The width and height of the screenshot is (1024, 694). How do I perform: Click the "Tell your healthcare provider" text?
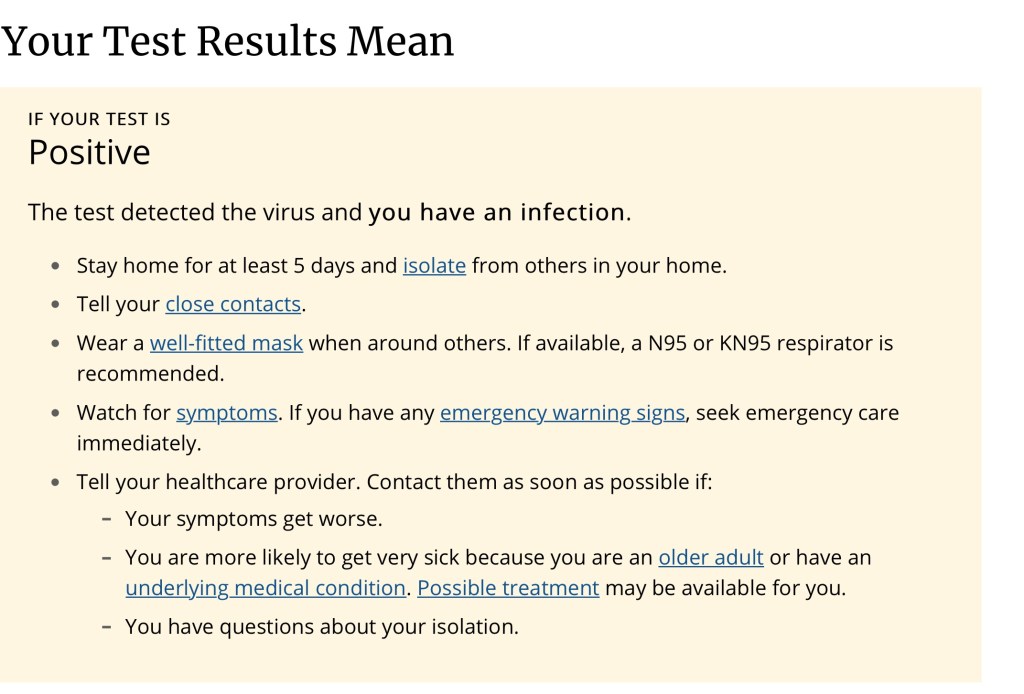click(x=217, y=482)
